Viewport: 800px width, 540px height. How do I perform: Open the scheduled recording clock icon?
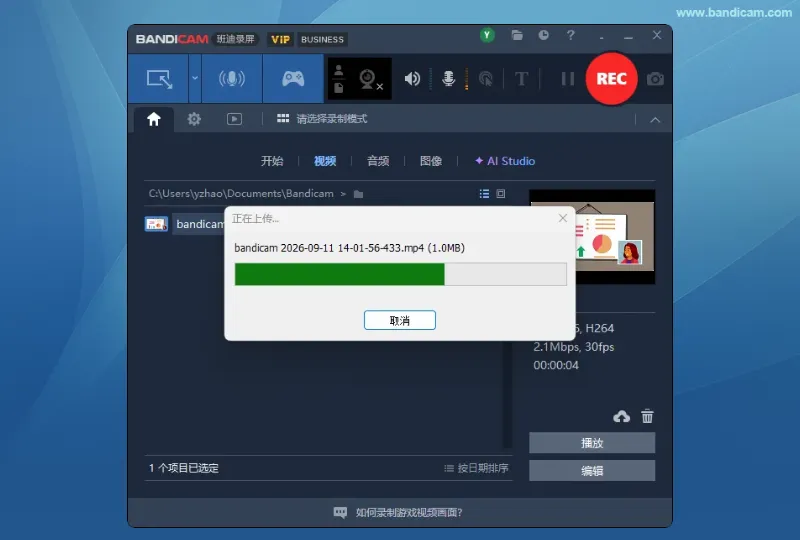543,35
